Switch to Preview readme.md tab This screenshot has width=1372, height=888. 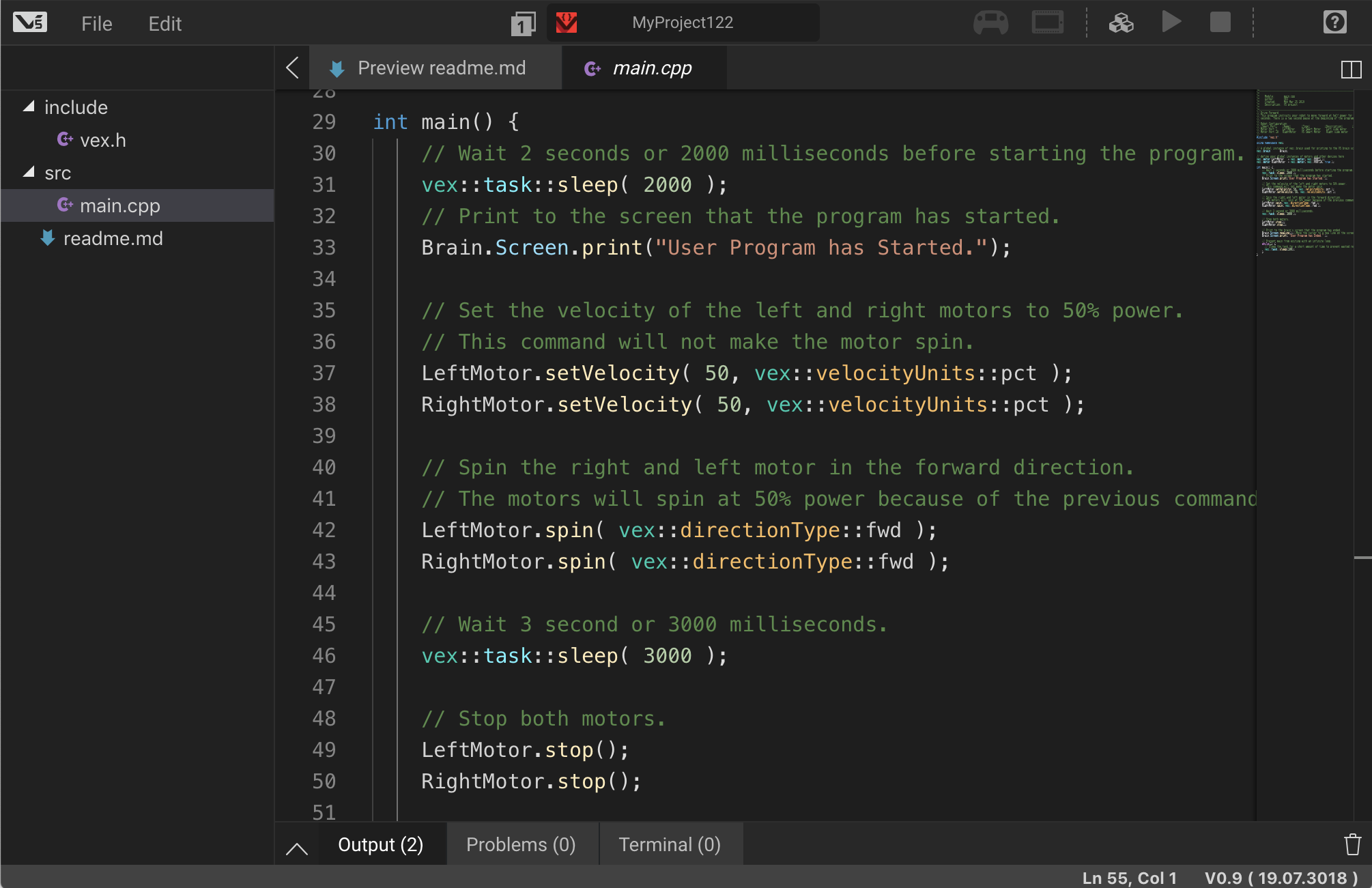[435, 68]
